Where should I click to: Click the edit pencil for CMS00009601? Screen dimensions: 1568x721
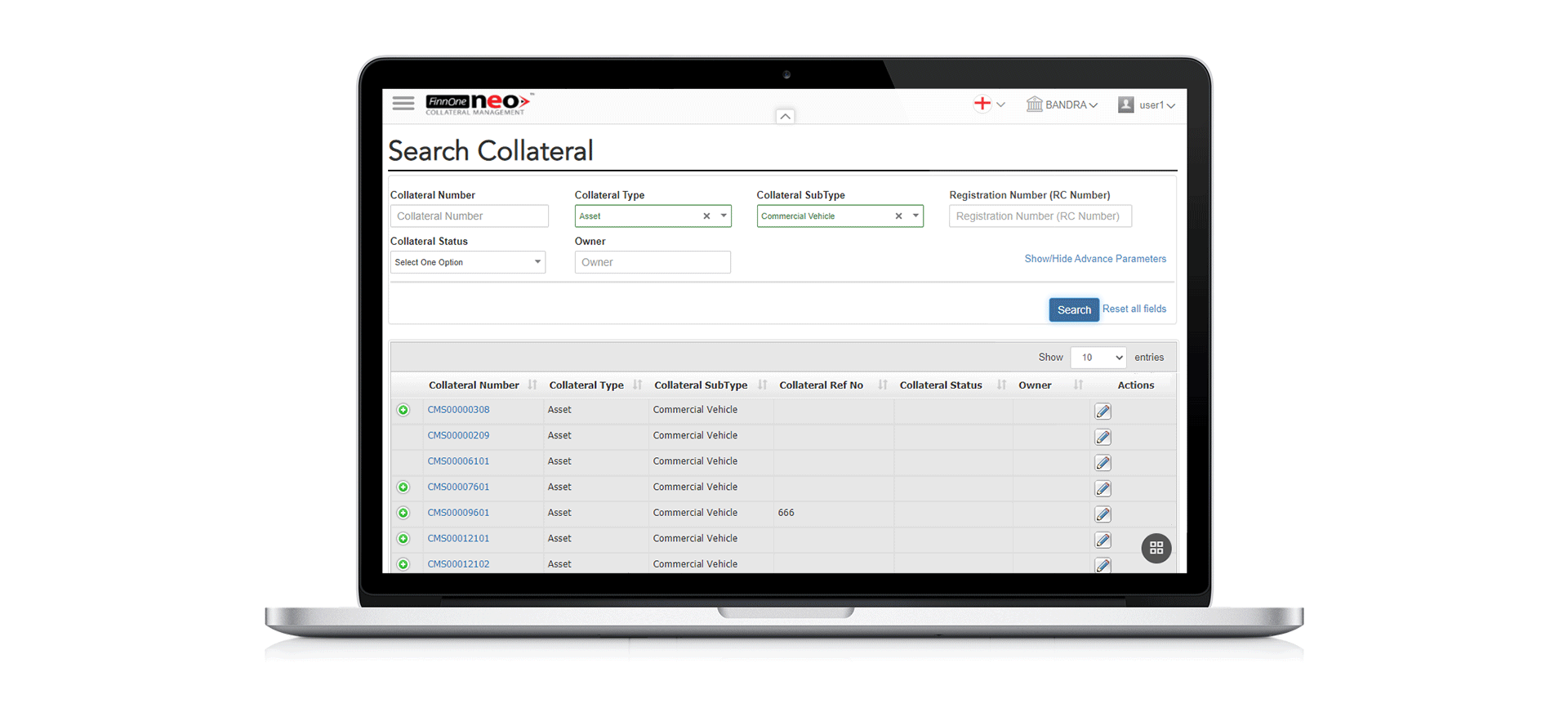[x=1102, y=514]
